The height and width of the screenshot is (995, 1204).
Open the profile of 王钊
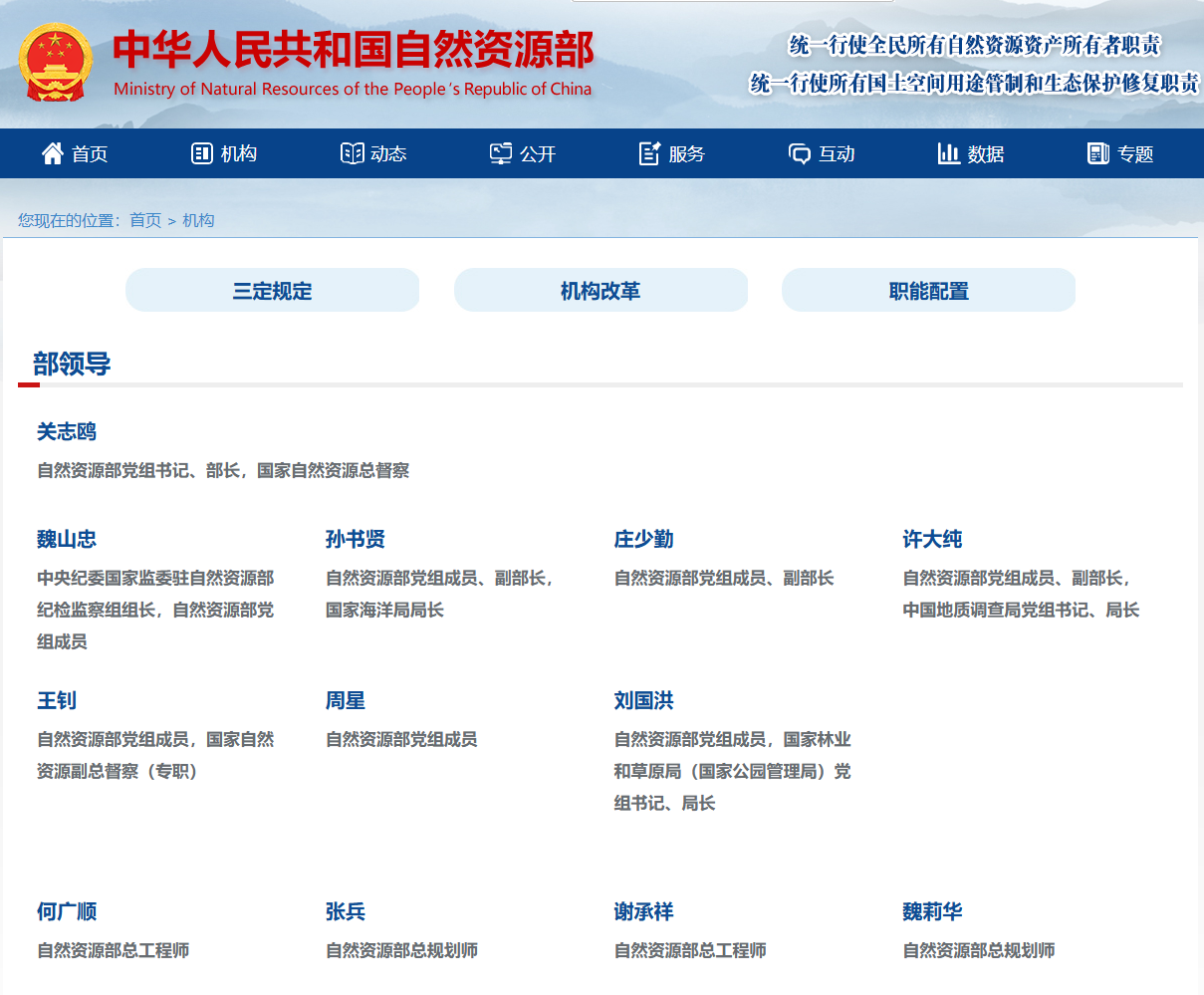(x=57, y=700)
